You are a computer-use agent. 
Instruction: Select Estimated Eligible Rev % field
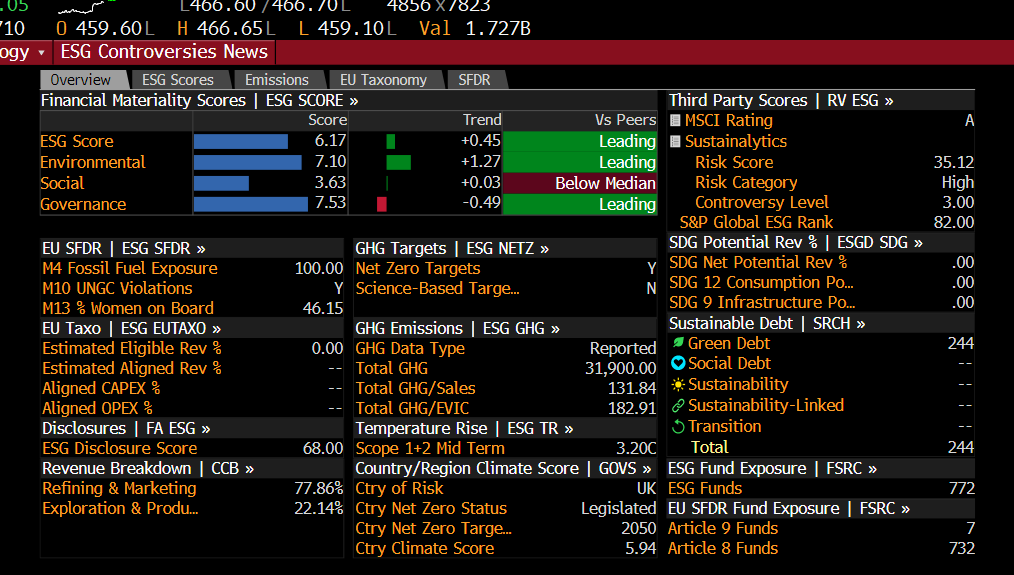point(193,349)
